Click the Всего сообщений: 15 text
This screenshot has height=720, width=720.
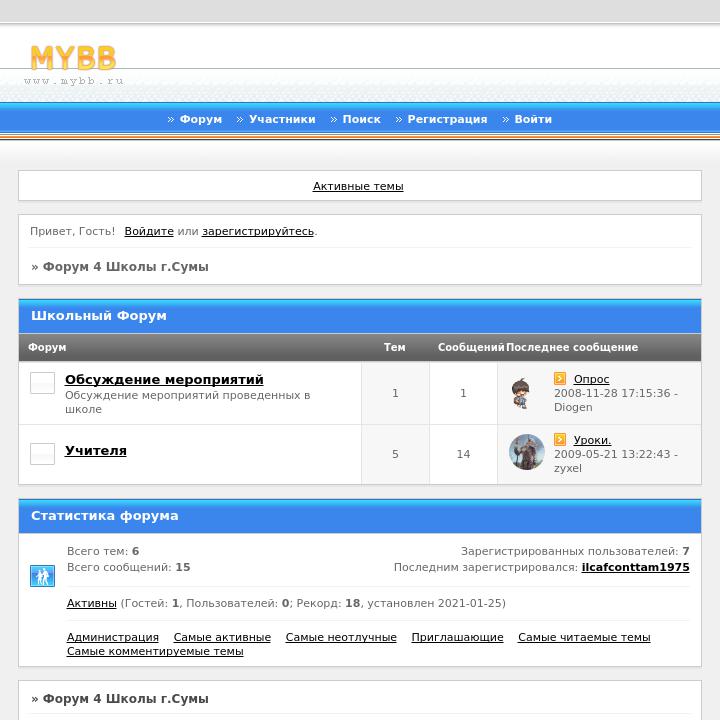point(129,568)
